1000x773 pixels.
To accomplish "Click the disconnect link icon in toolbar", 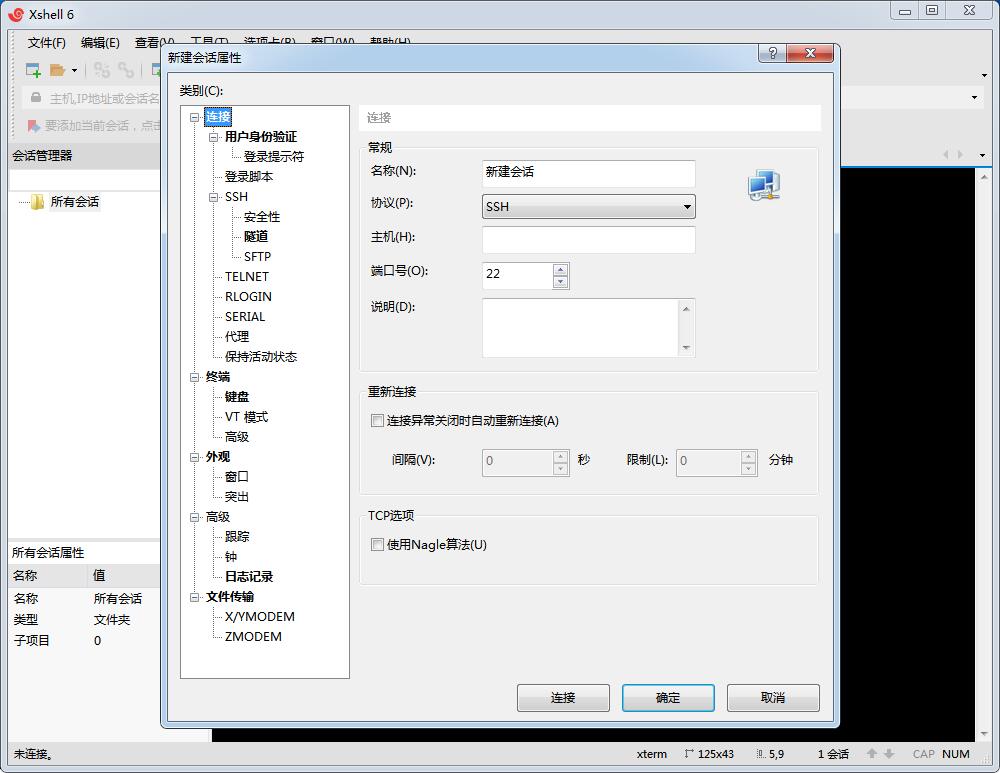I will (126, 70).
